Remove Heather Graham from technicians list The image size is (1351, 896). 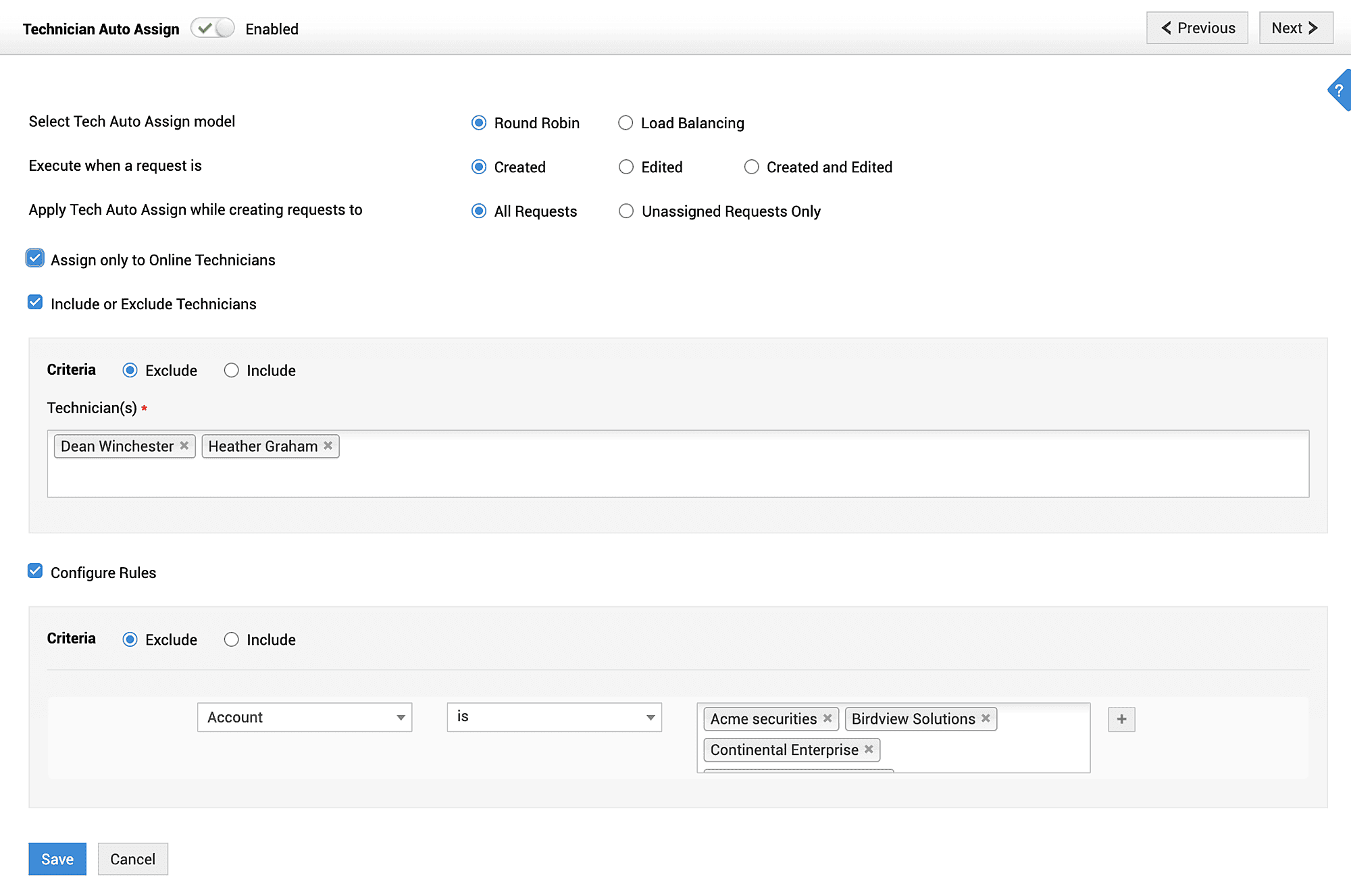[x=328, y=446]
